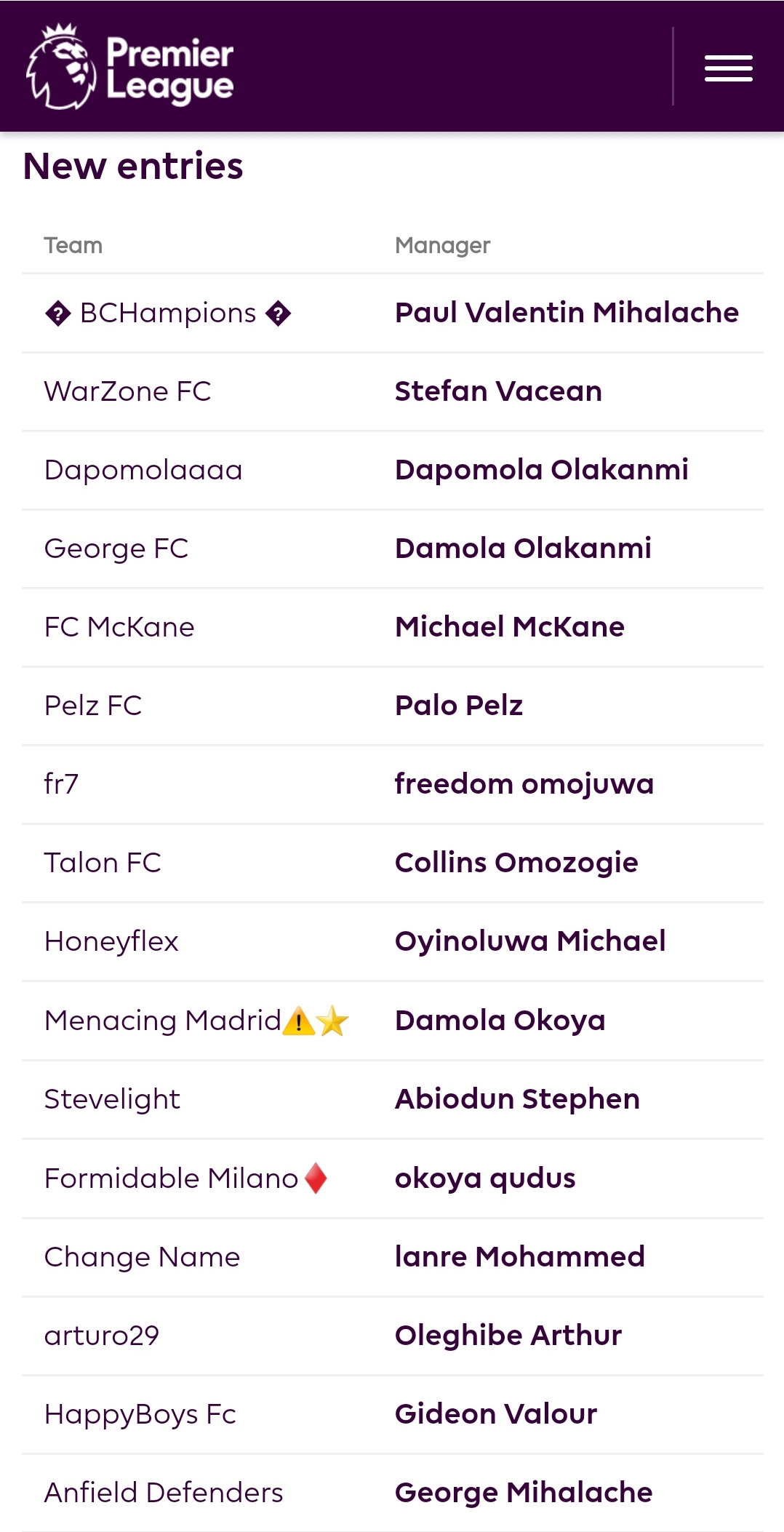Select the Pelz FC team name

pyautogui.click(x=93, y=706)
